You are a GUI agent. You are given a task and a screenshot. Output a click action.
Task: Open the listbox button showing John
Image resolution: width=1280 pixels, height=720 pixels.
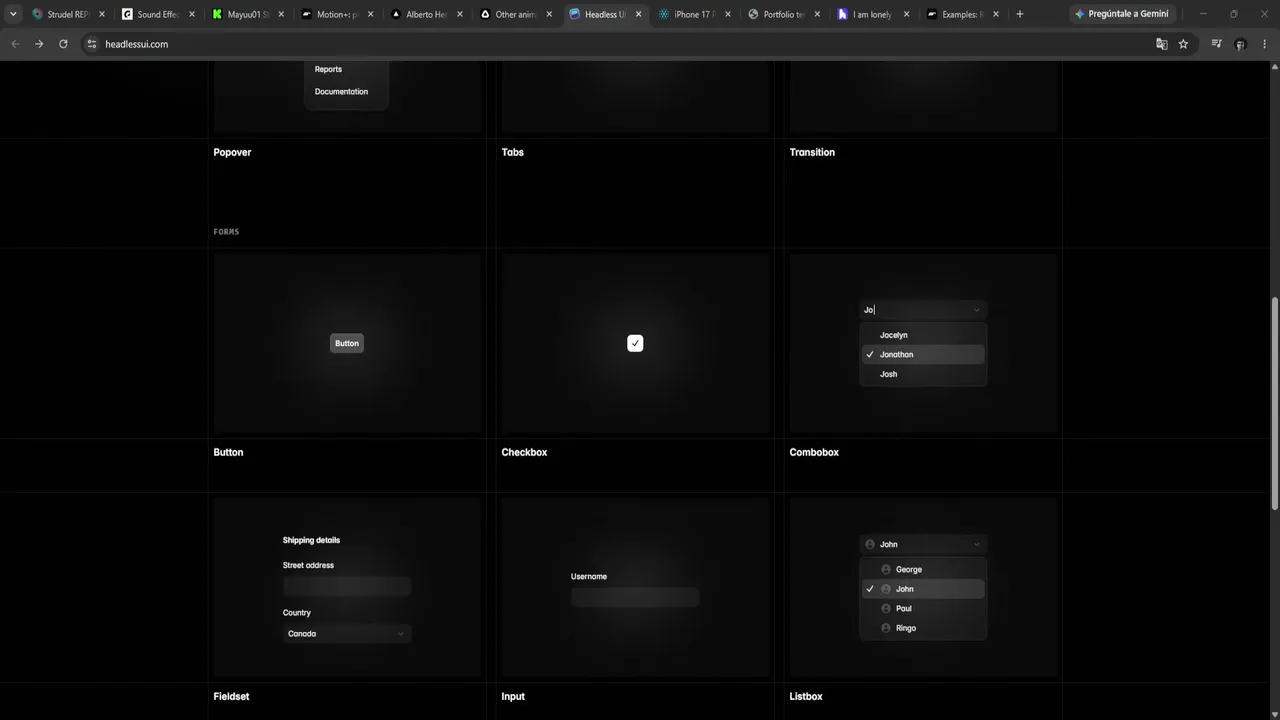(x=923, y=544)
